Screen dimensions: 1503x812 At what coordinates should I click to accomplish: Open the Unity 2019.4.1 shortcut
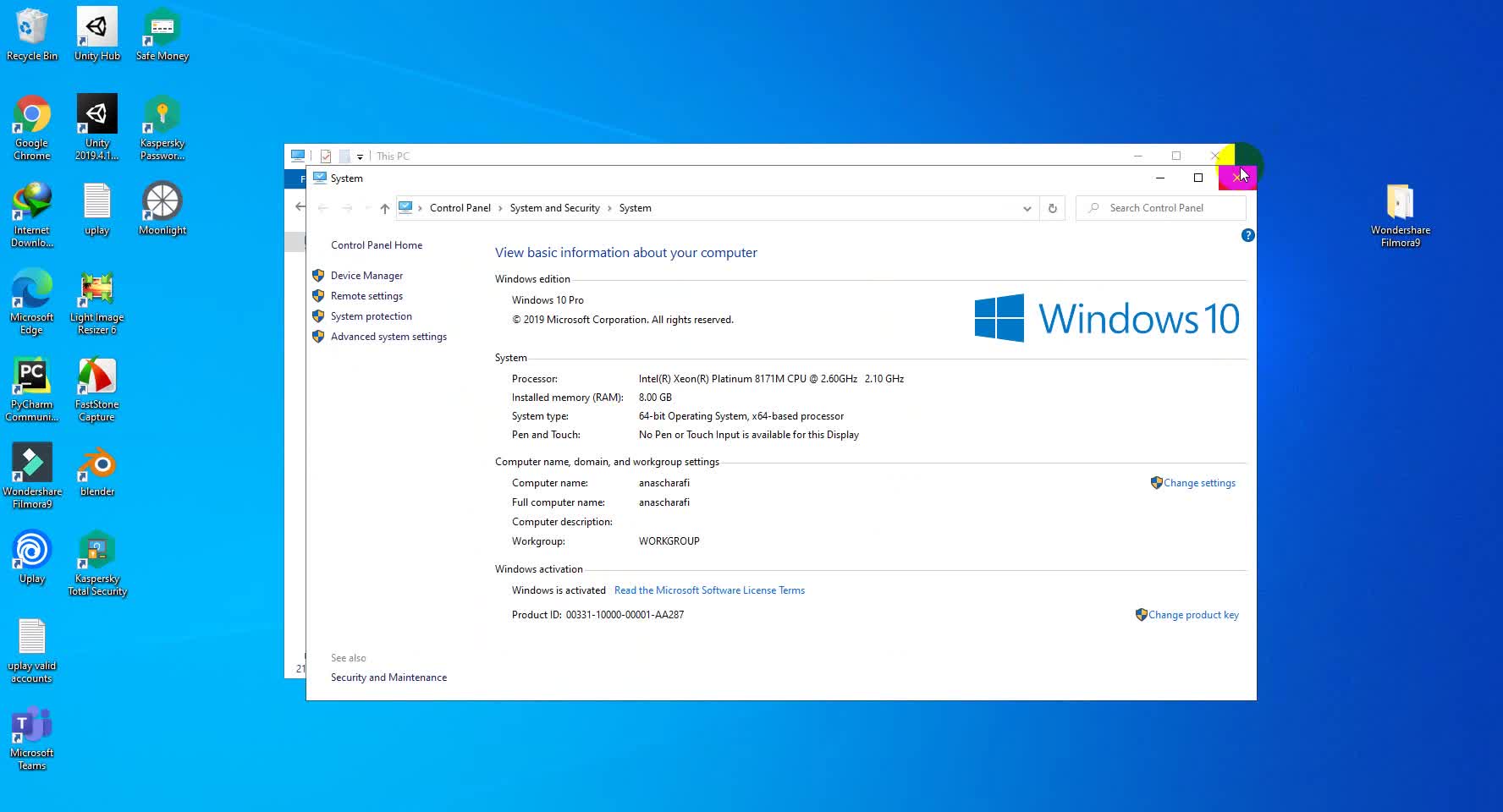[x=97, y=128]
